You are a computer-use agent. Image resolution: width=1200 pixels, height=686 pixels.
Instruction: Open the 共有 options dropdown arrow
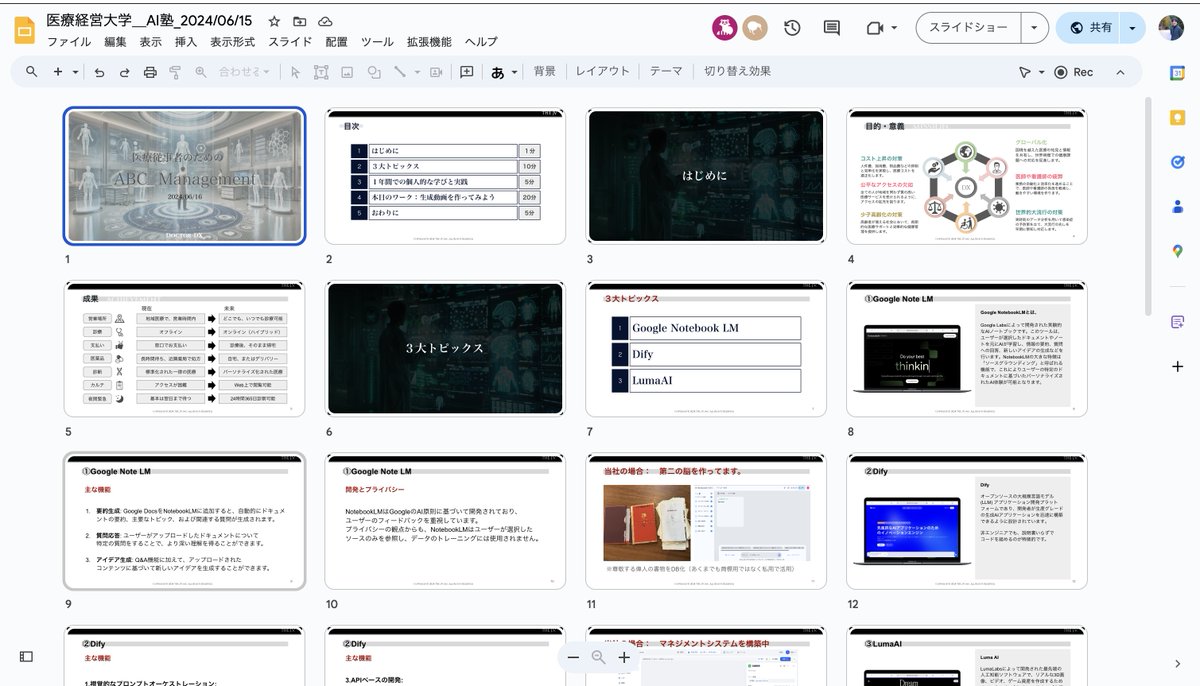1132,28
